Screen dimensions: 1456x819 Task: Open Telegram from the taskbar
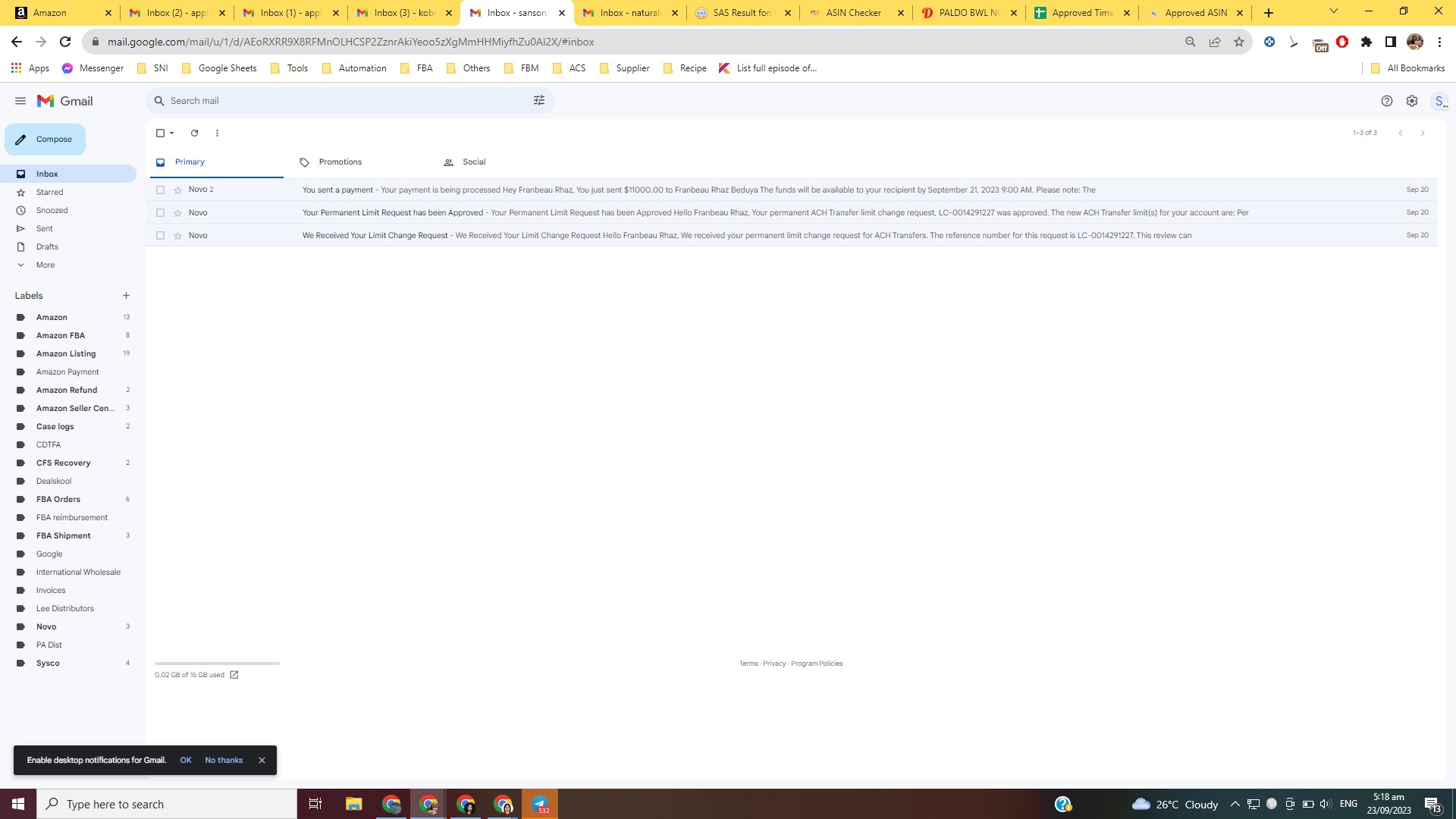(540, 804)
